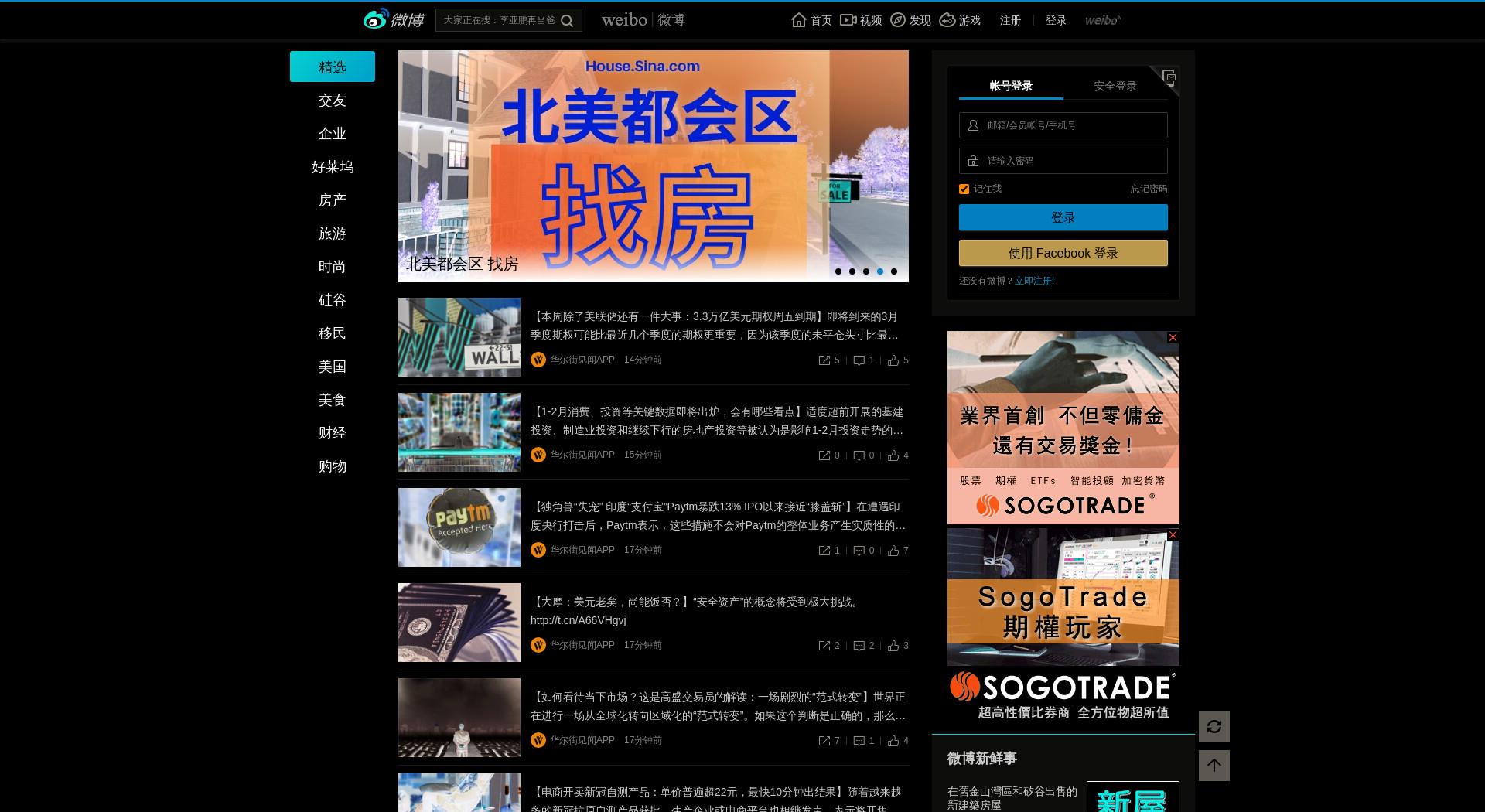Click 注册 in the top navigation
Image resolution: width=1485 pixels, height=812 pixels.
point(1010,20)
